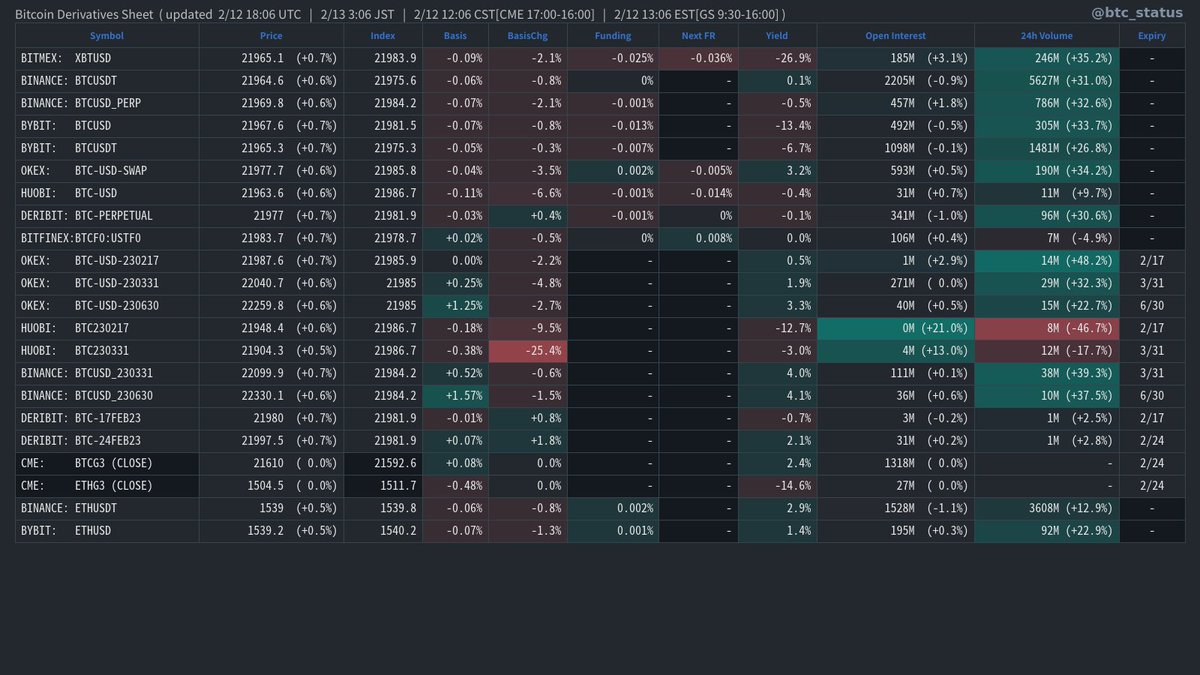Viewport: 1200px width, 675px height.
Task: Click the 22259.8 price for OKEX BTC-USD-230630
Action: coord(262,306)
